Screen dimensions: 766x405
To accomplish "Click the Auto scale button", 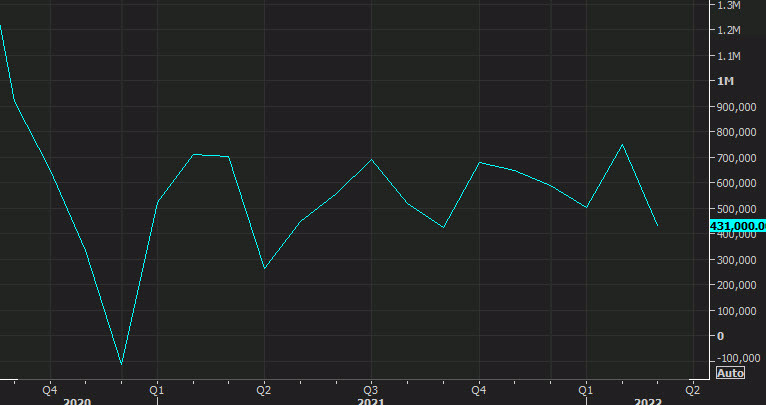I will click(x=730, y=373).
